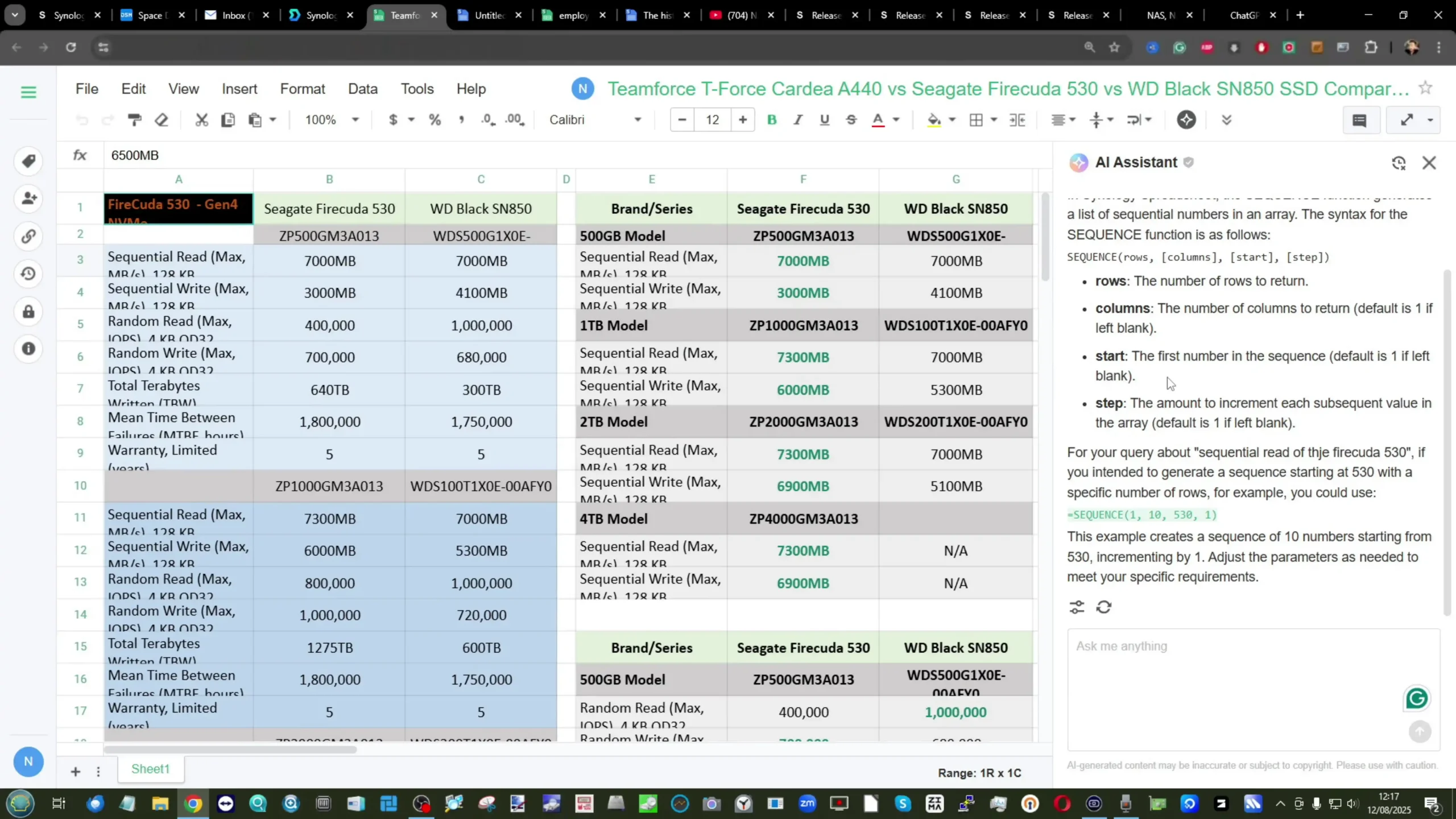Apply the yellow fill color bucket
Screen dimensions: 1456x819
[x=934, y=120]
